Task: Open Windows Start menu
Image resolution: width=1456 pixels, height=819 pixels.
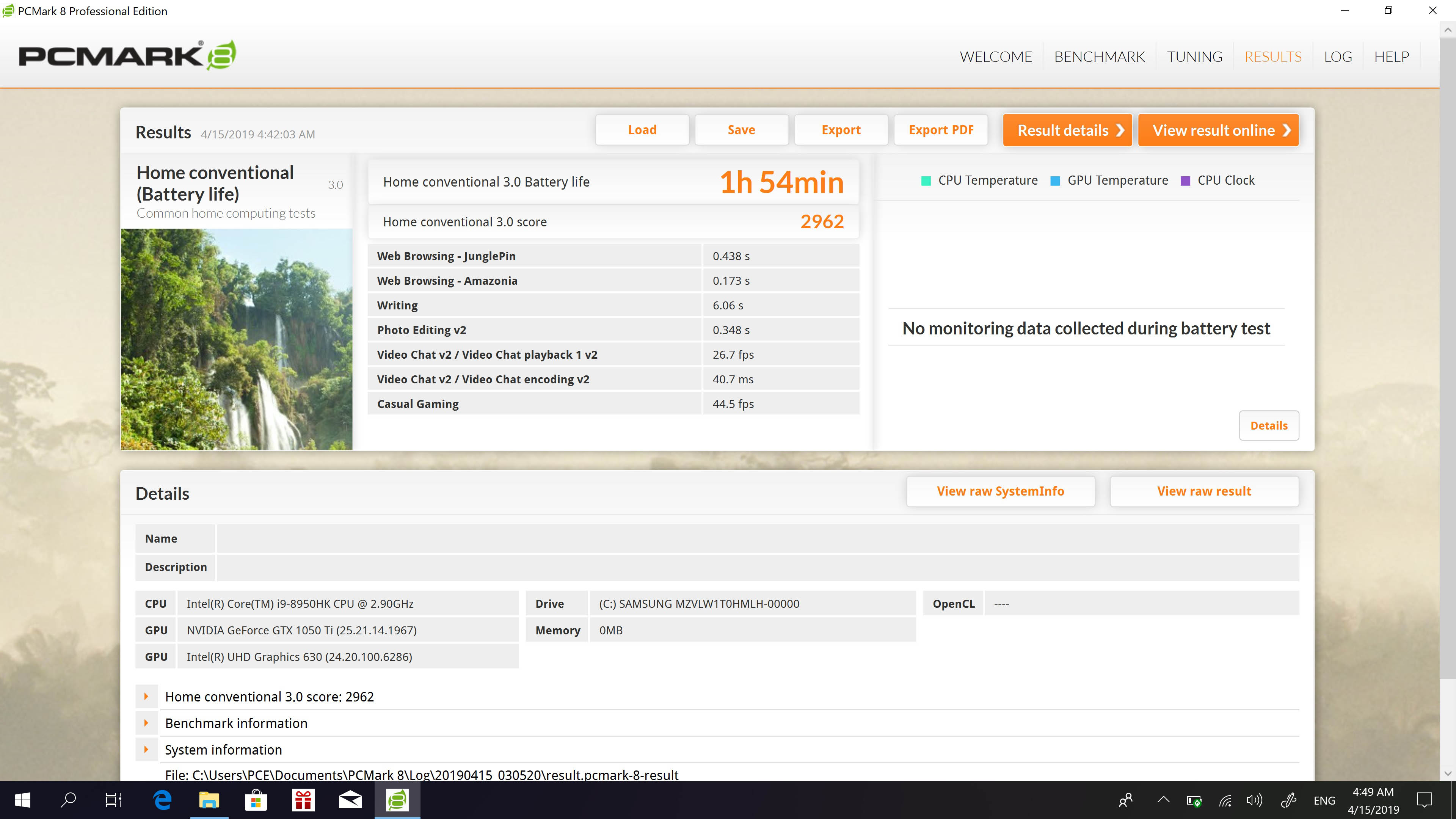Action: click(23, 800)
